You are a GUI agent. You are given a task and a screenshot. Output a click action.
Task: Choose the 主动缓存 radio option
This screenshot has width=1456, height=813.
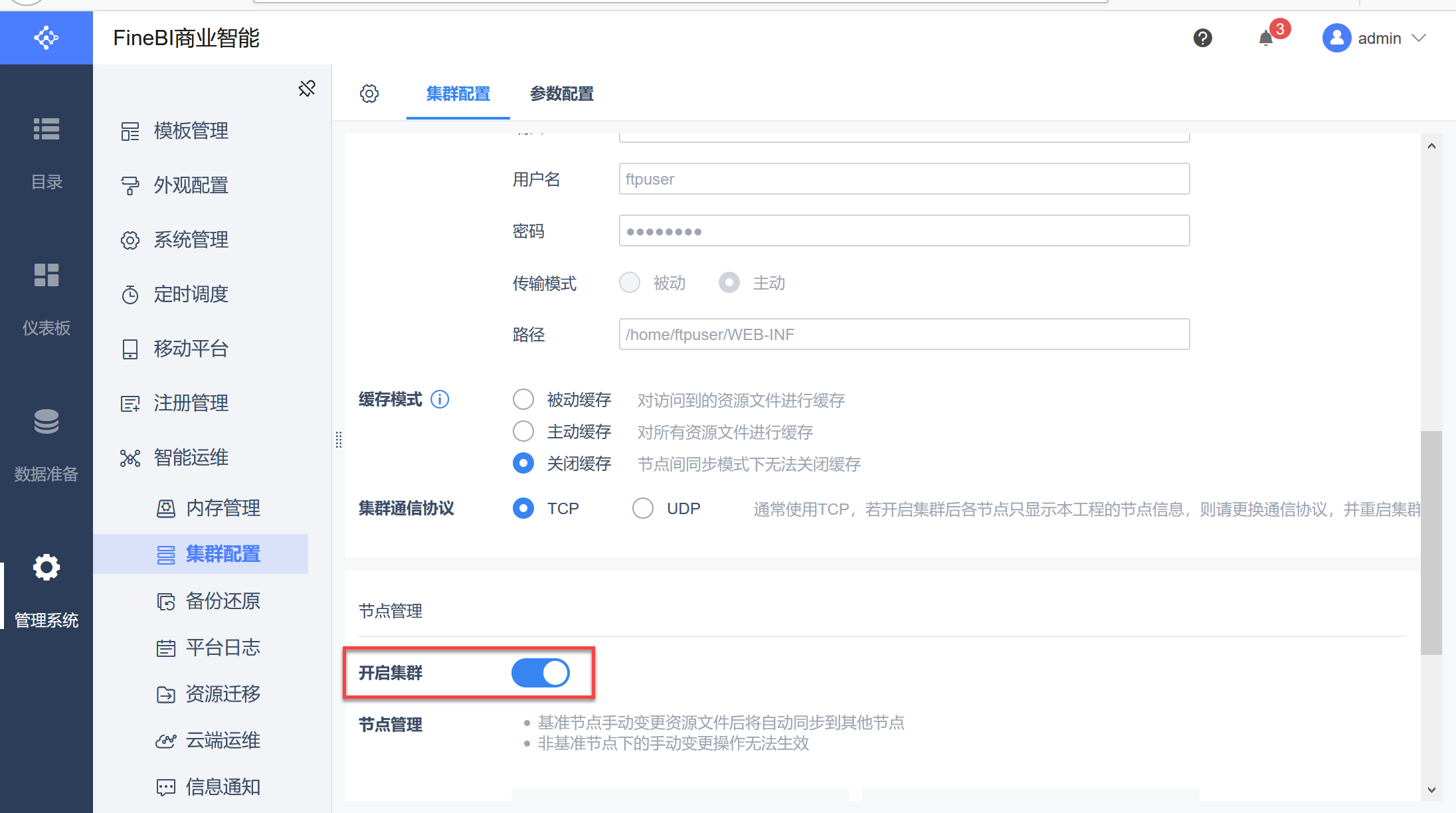coord(523,431)
